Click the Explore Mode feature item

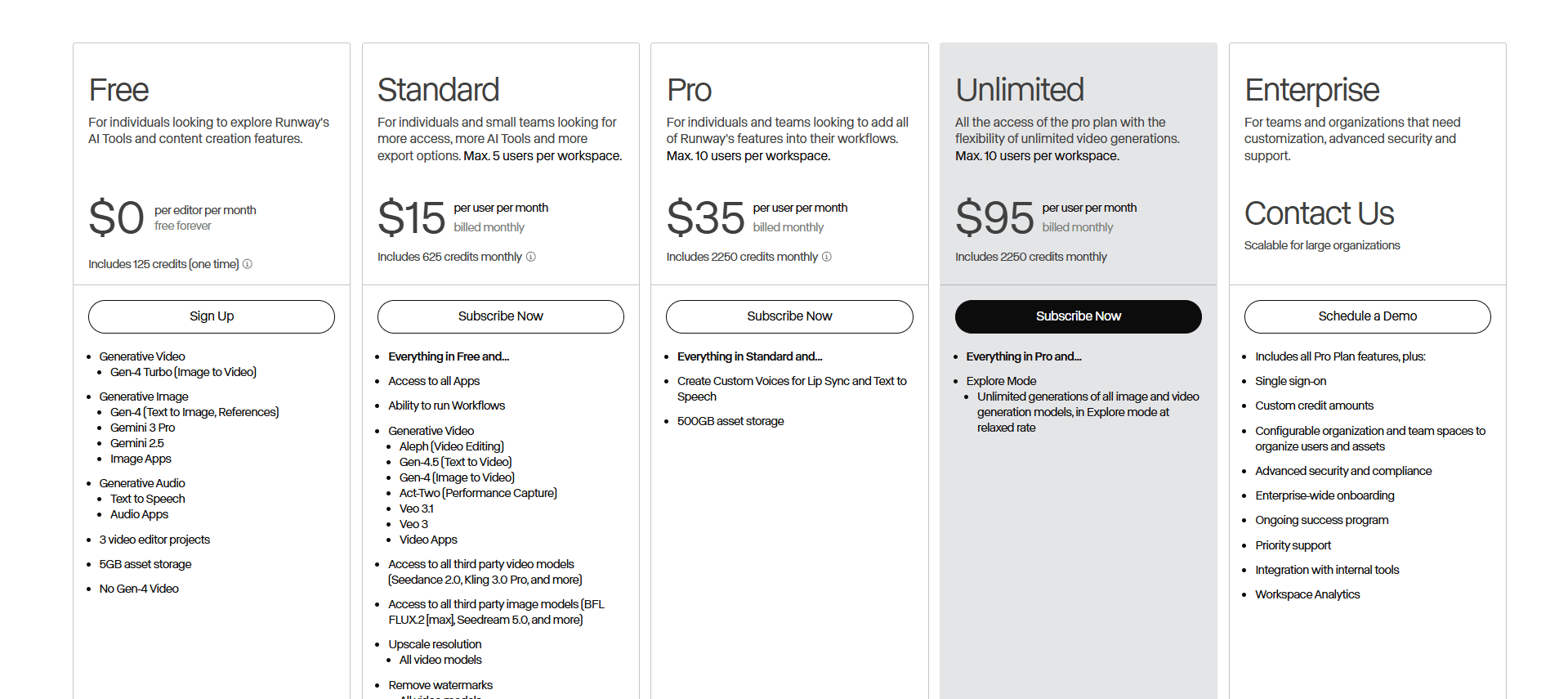(1001, 381)
